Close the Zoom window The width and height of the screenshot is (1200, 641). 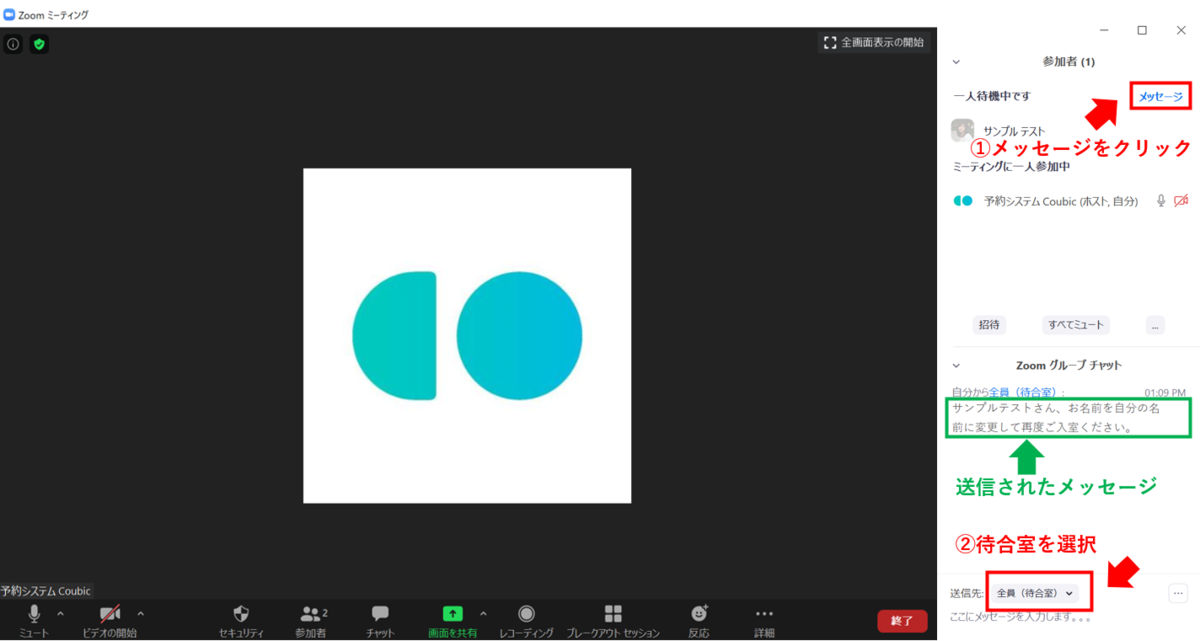pyautogui.click(x=1181, y=30)
